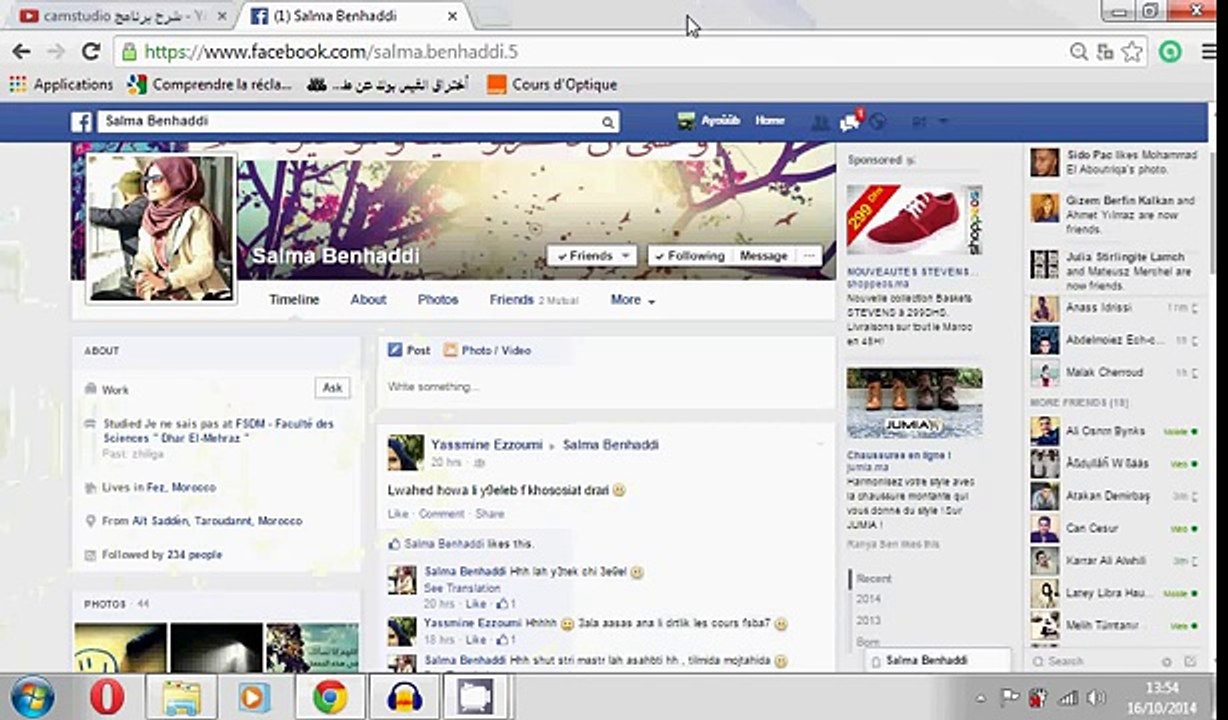This screenshot has width=1228, height=720.
Task: Bookmark this page with the star icon
Action: coord(1131,52)
